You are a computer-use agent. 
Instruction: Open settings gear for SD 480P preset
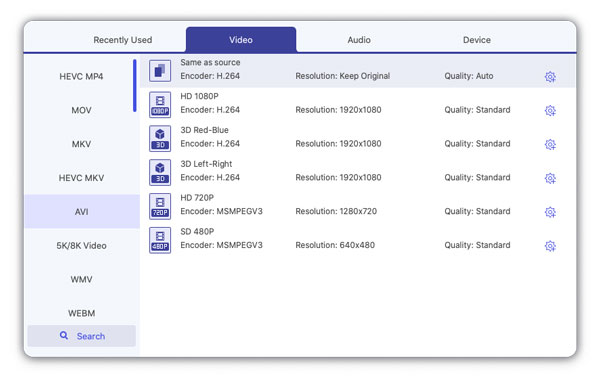click(550, 246)
